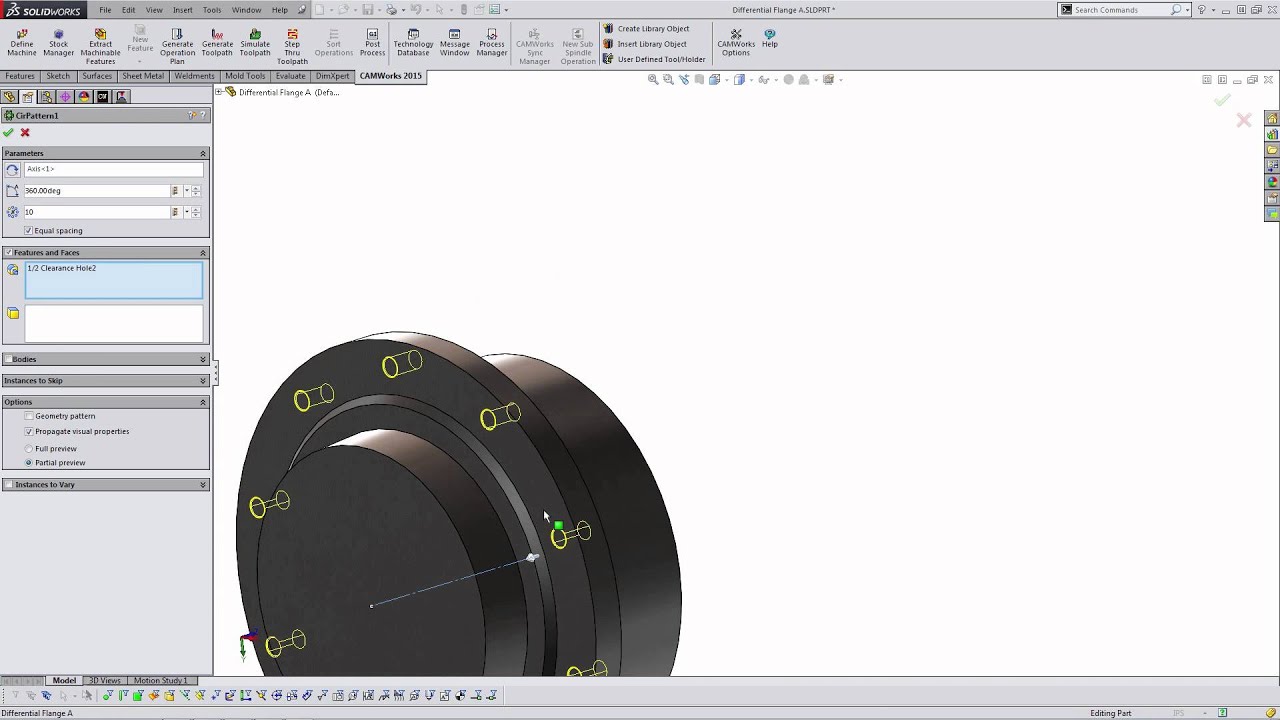
Task: Open DisplayManager tab icon
Action: click(x=84, y=97)
